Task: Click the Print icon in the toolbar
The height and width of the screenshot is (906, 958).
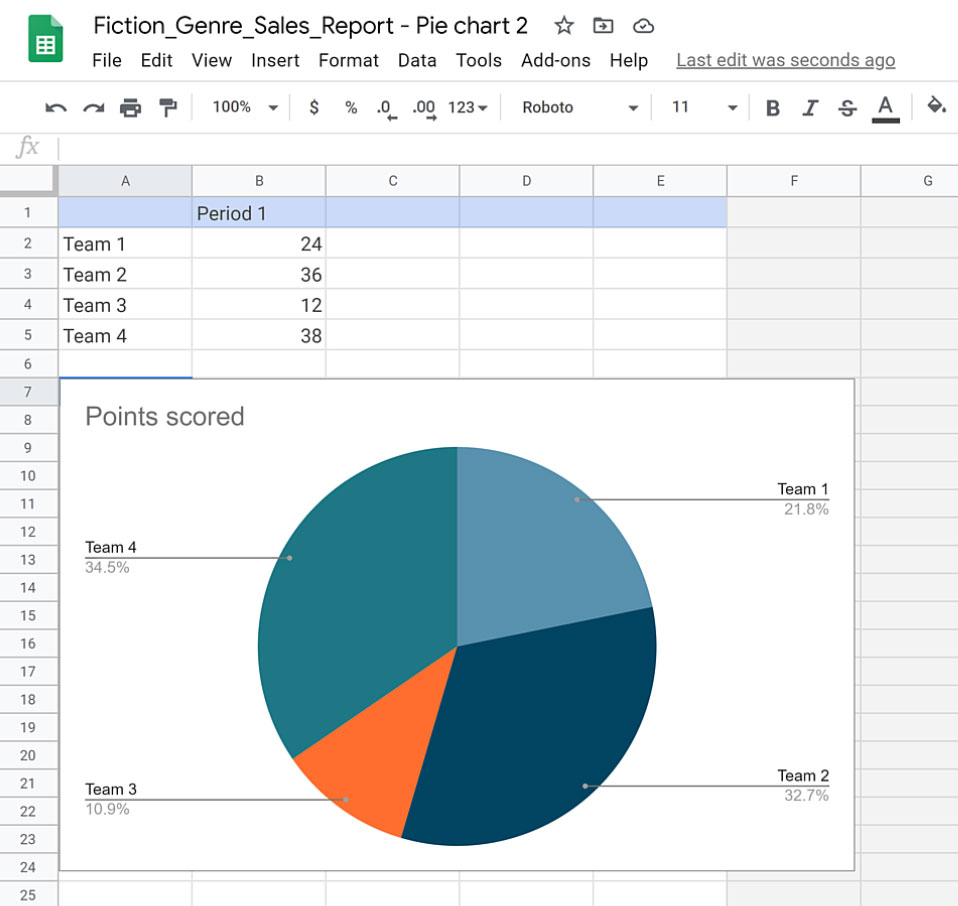Action: point(130,107)
